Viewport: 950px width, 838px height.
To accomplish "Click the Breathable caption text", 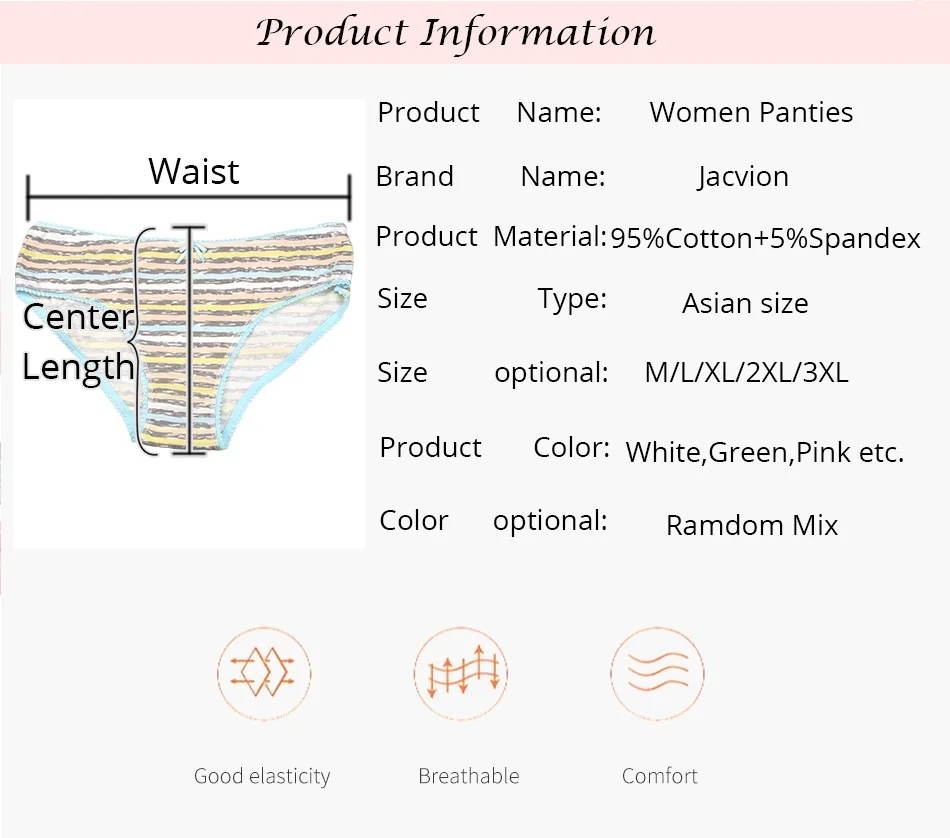I will coord(469,776).
